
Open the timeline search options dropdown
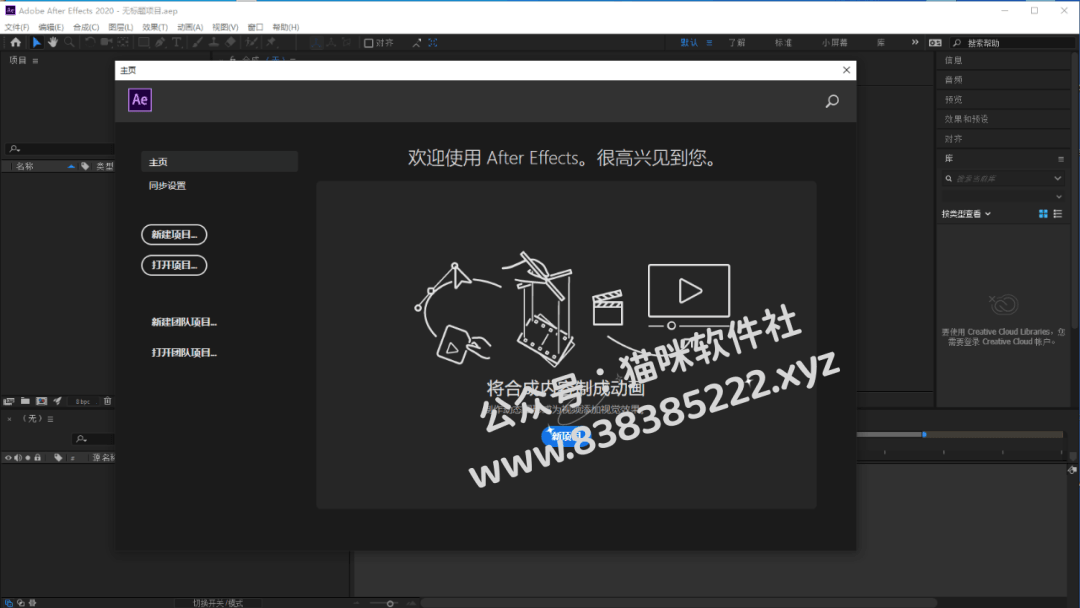[x=81, y=439]
